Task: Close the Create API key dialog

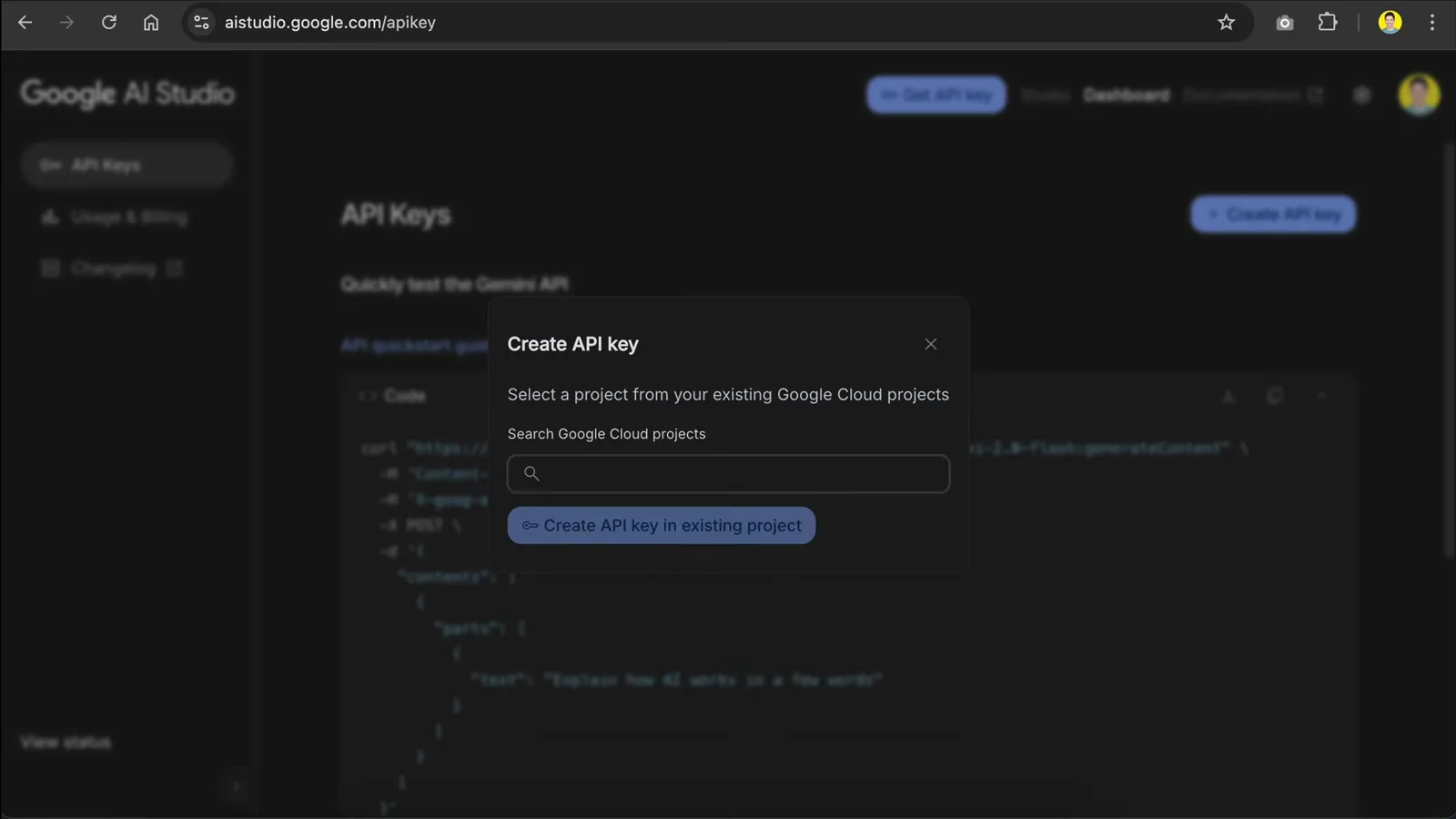Action: [930, 344]
